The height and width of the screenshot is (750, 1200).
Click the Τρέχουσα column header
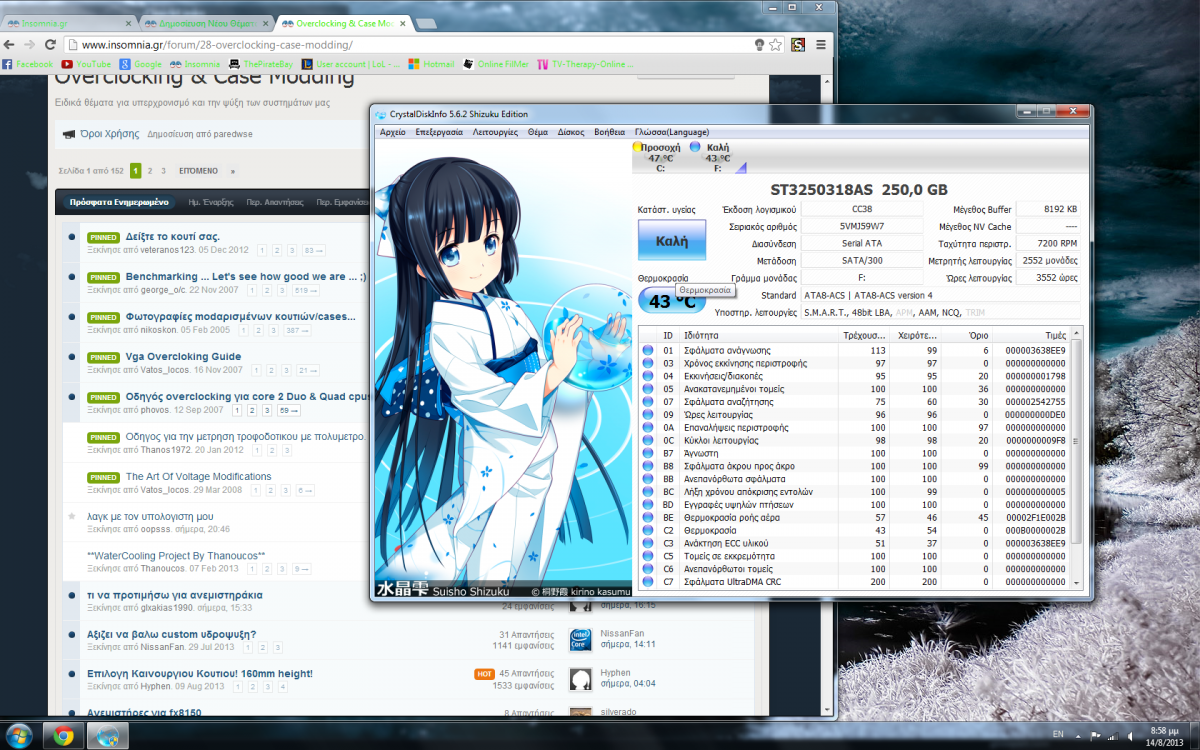click(863, 335)
